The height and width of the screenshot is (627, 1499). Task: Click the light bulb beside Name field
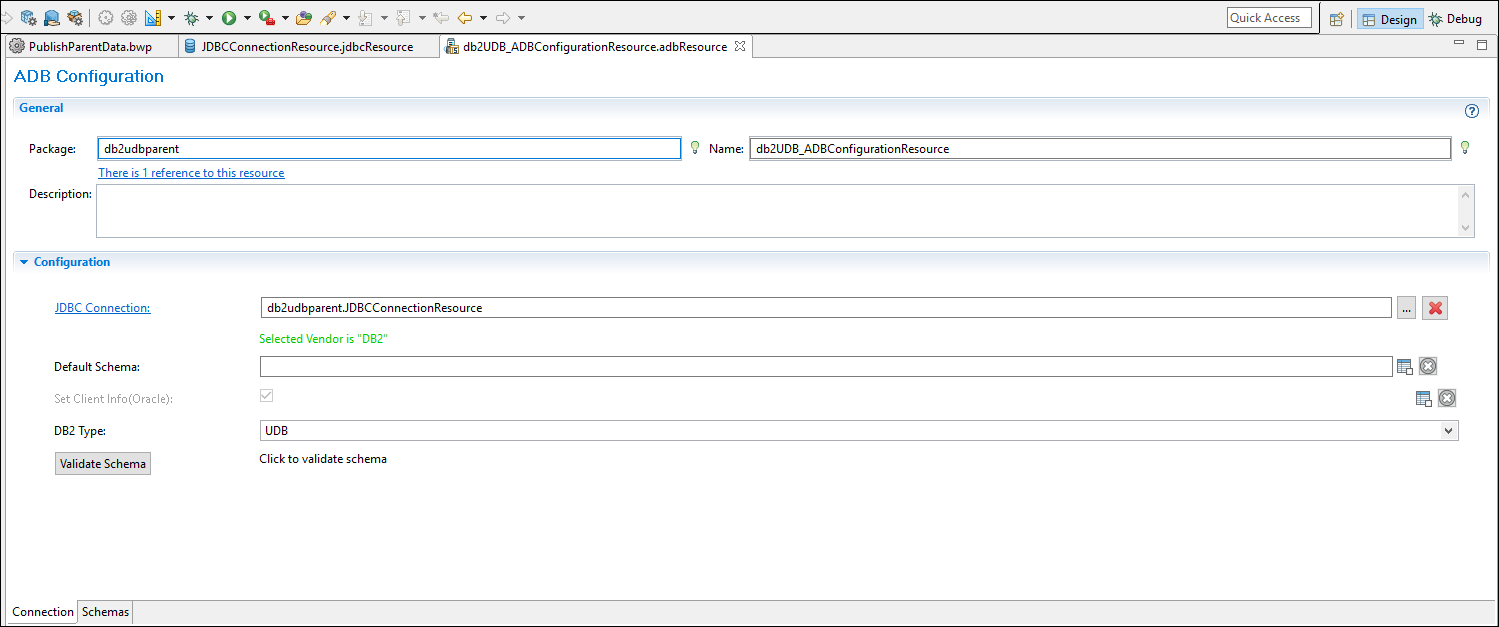click(x=1465, y=148)
